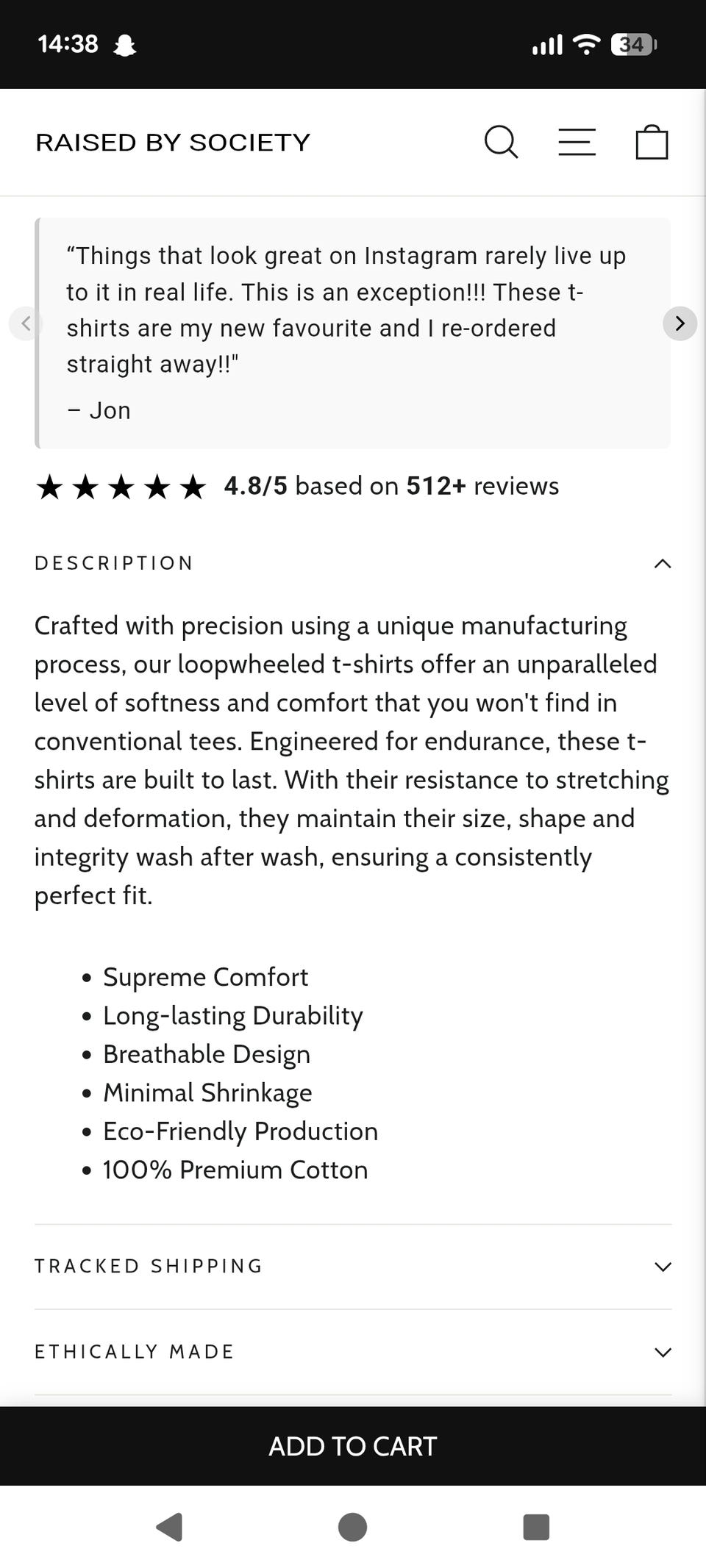Collapse the Description section chevron
Screen dimensions: 706x1568
[663, 564]
